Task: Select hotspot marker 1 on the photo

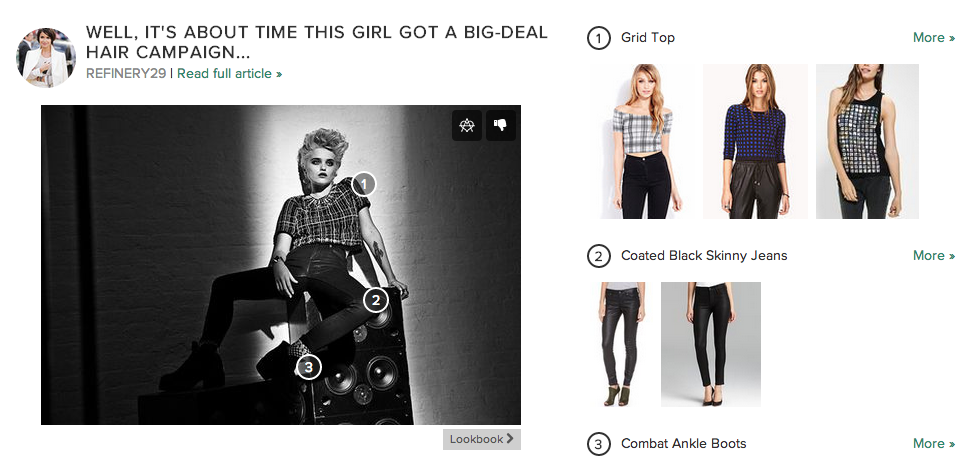Action: click(x=364, y=184)
